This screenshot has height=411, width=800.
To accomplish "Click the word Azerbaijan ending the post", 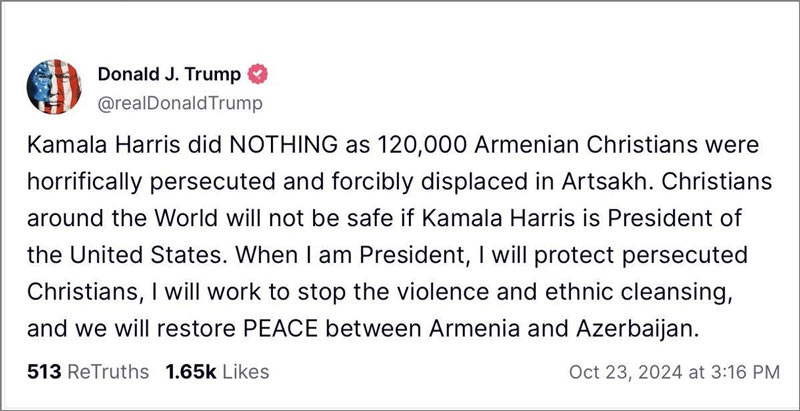I will (x=637, y=330).
